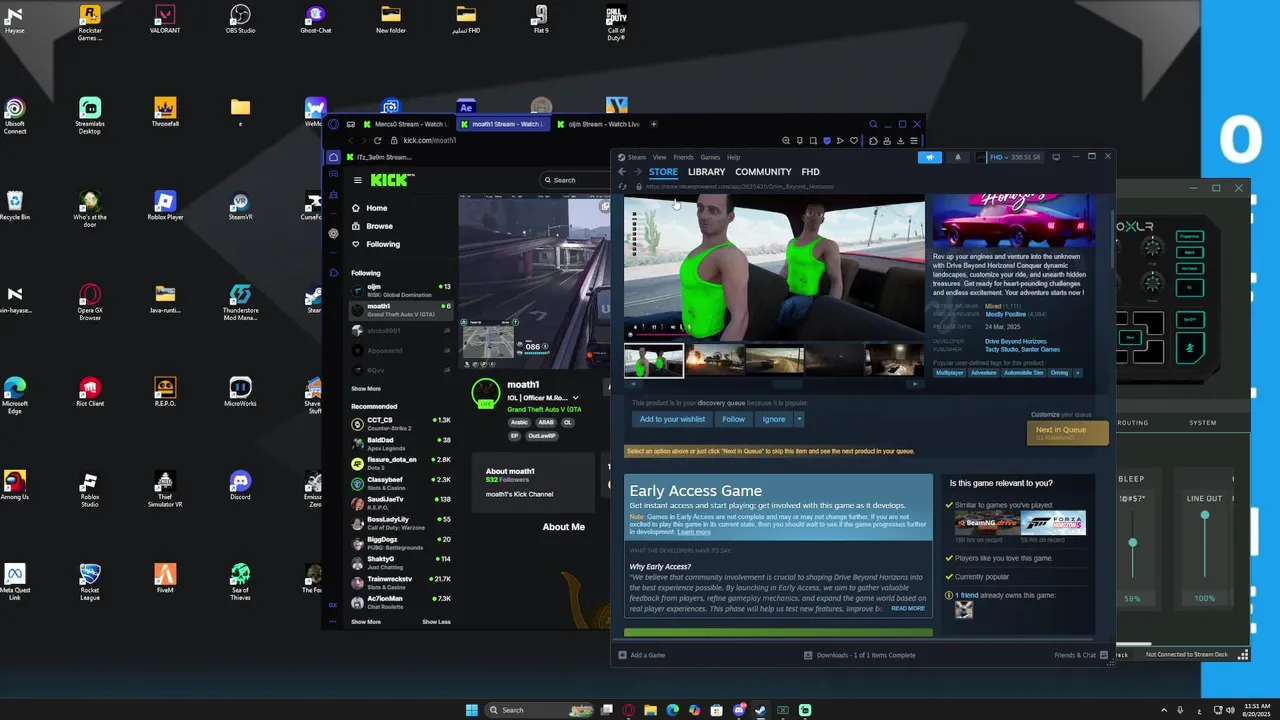Click Add a Game in Steam footer

point(641,655)
